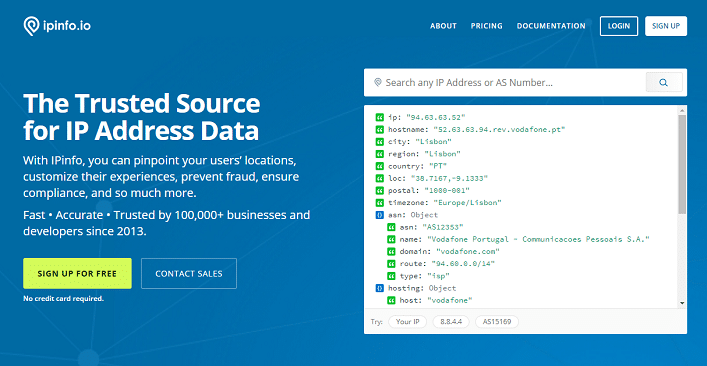Click the Login button

[x=619, y=26]
